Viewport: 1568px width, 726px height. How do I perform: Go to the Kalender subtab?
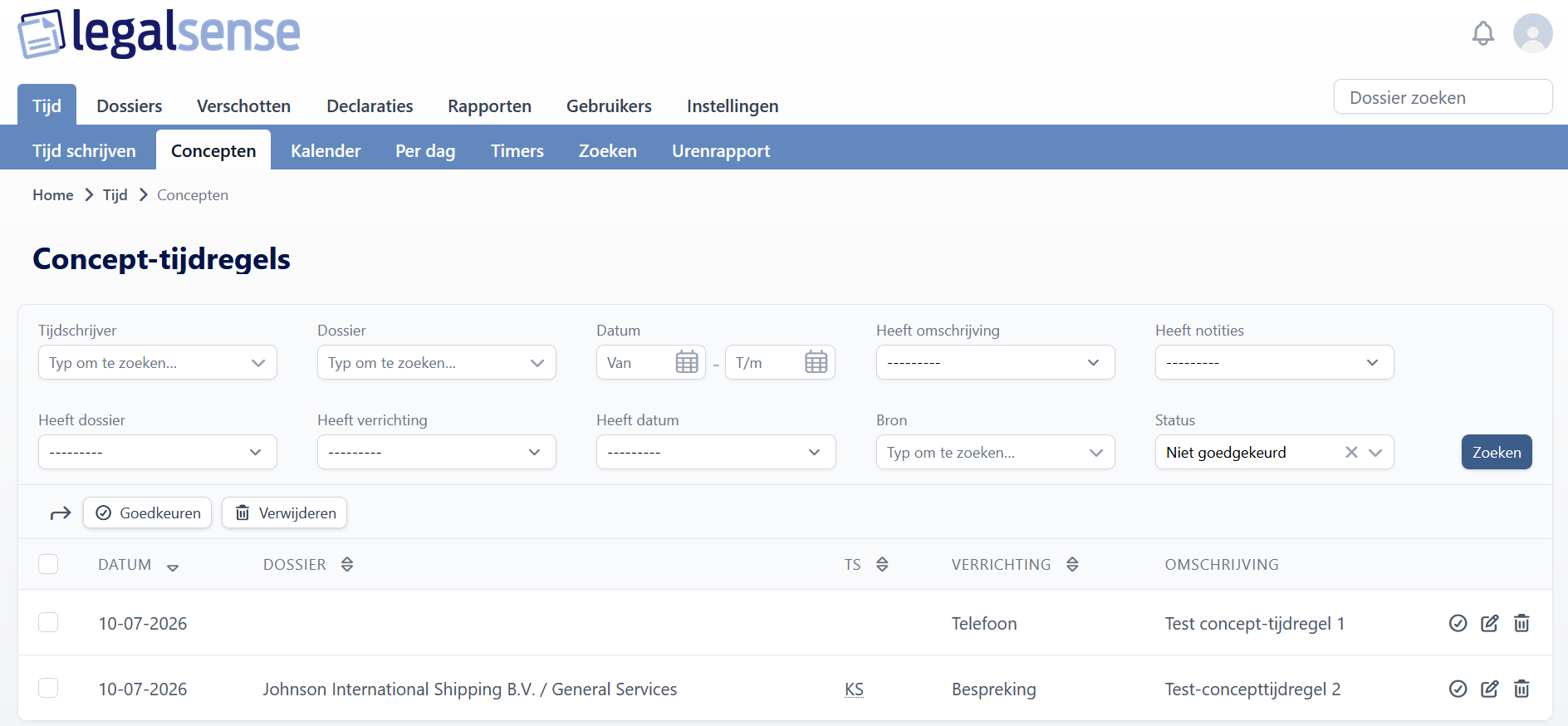[x=326, y=150]
